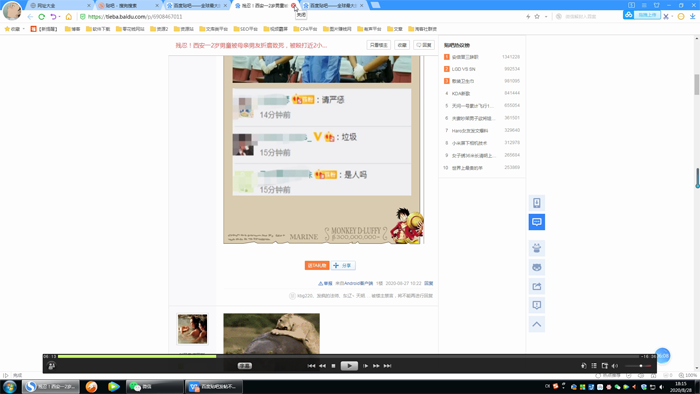Expand the screenshot tool dropdown arrow
700x394 pixels.
point(672,17)
